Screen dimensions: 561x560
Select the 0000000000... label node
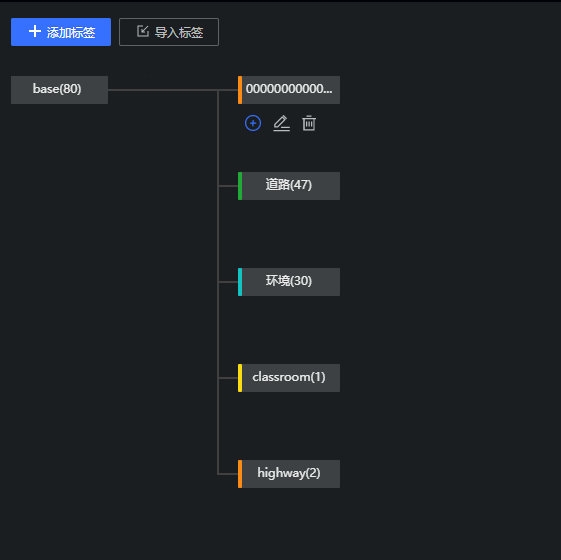[x=289, y=90]
